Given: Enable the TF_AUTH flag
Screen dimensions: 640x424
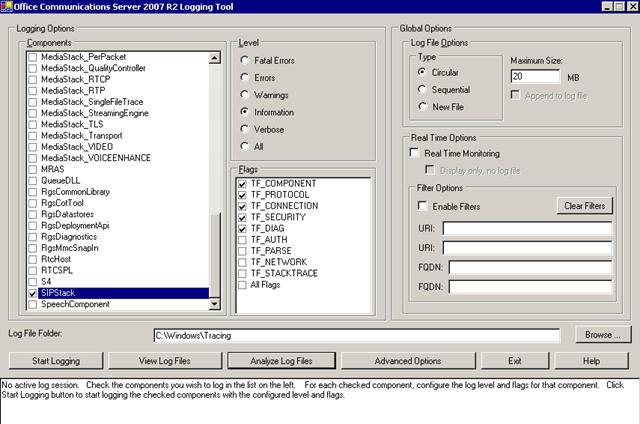Looking at the screenshot, I should pyautogui.click(x=242, y=240).
